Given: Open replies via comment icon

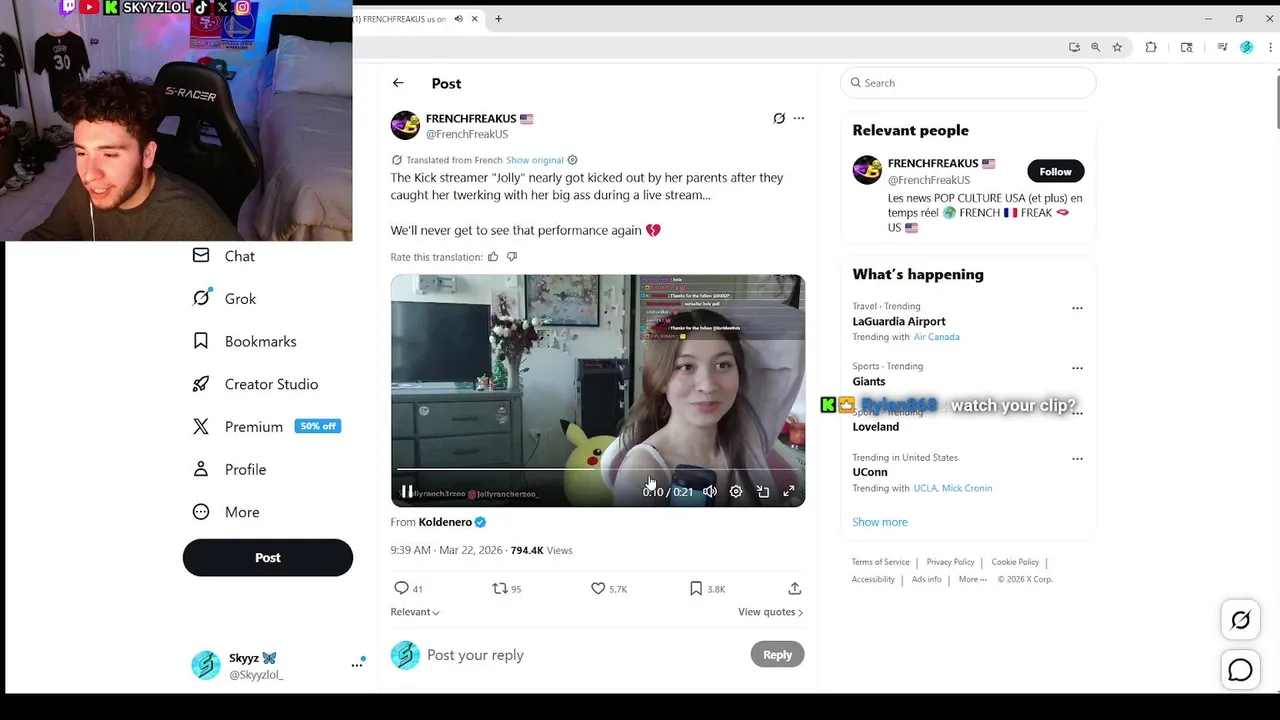Looking at the screenshot, I should (x=401, y=588).
